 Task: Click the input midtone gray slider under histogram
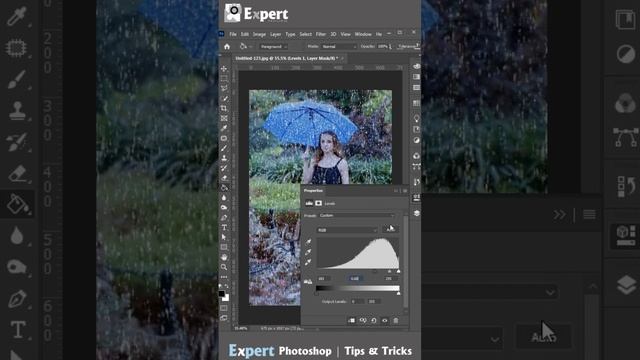pyautogui.click(x=389, y=271)
